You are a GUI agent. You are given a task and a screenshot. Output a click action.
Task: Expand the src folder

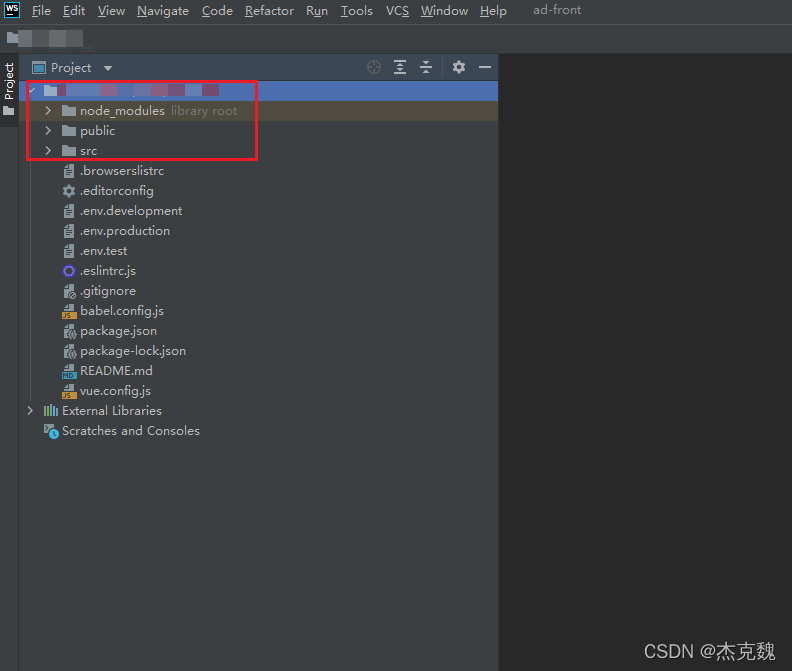click(48, 151)
